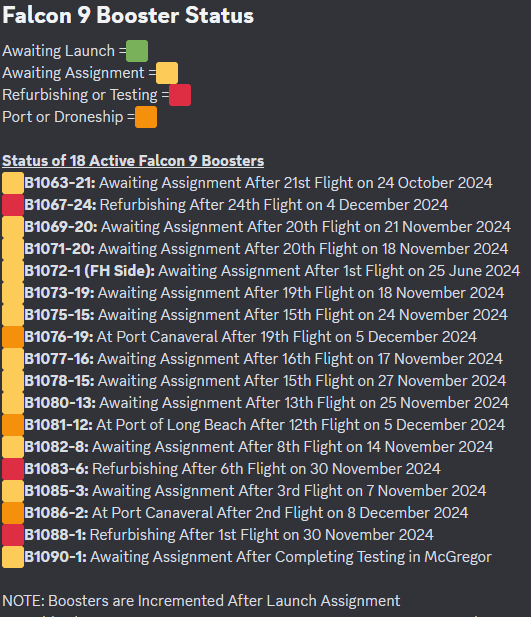The image size is (531, 617).
Task: Click the red square beside B1083-6
Action: (13, 469)
